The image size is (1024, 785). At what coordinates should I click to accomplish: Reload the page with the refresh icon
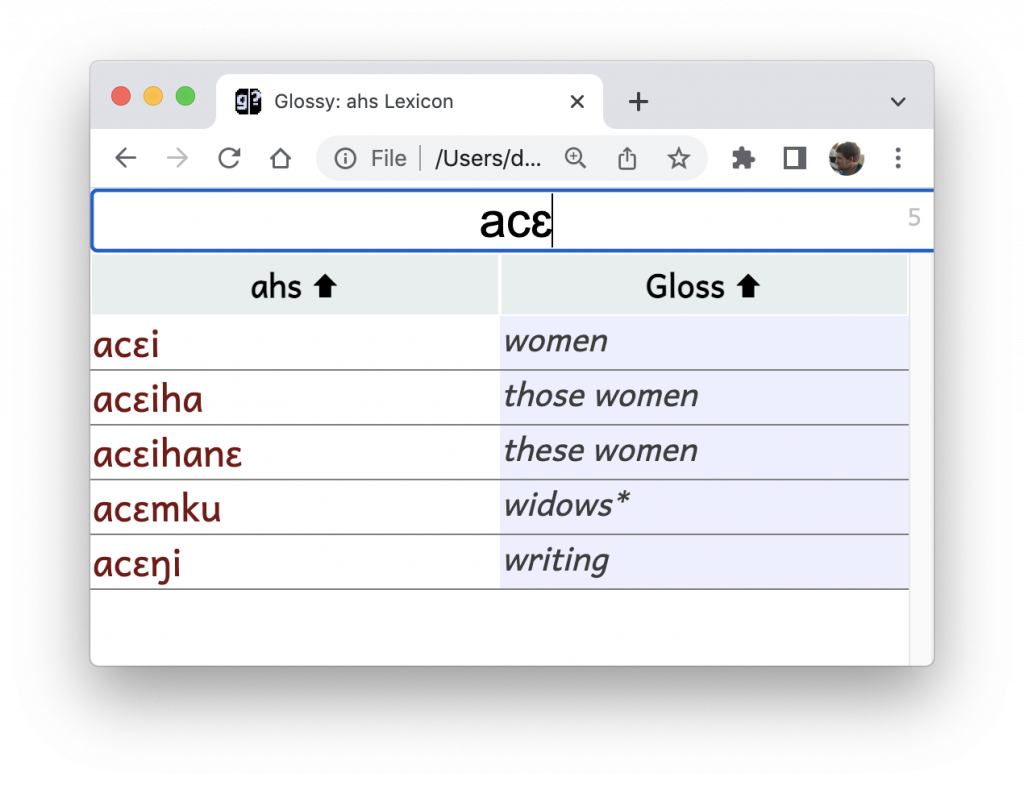click(229, 158)
